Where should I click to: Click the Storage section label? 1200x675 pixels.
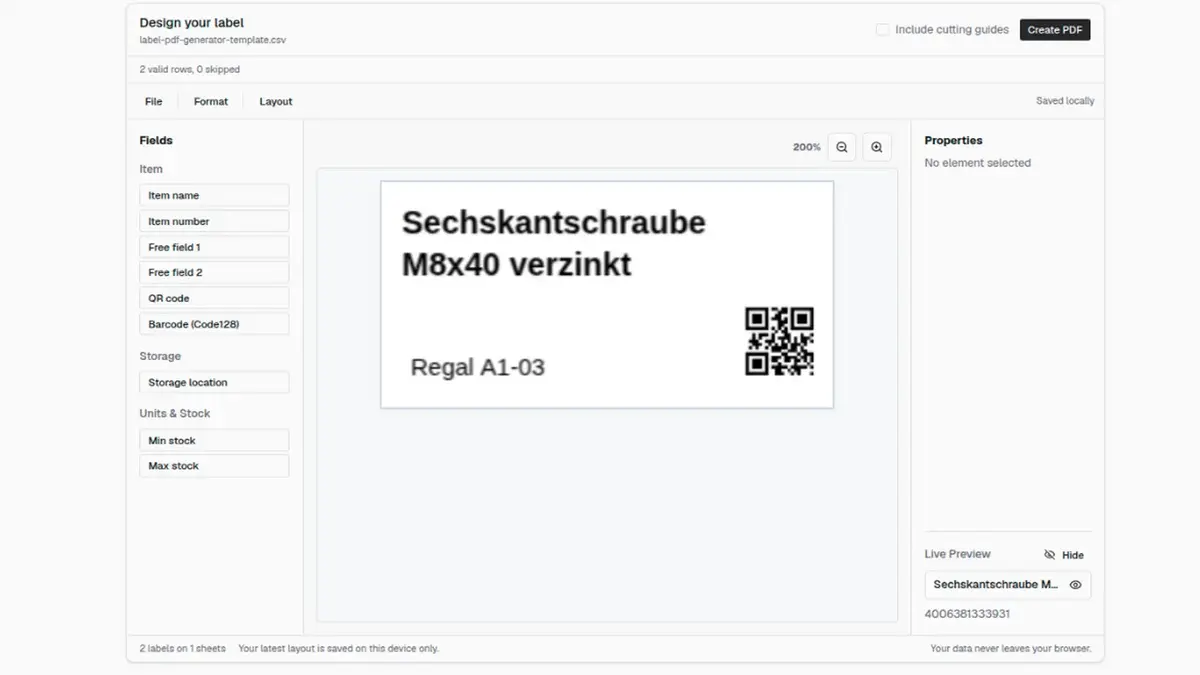tap(160, 356)
